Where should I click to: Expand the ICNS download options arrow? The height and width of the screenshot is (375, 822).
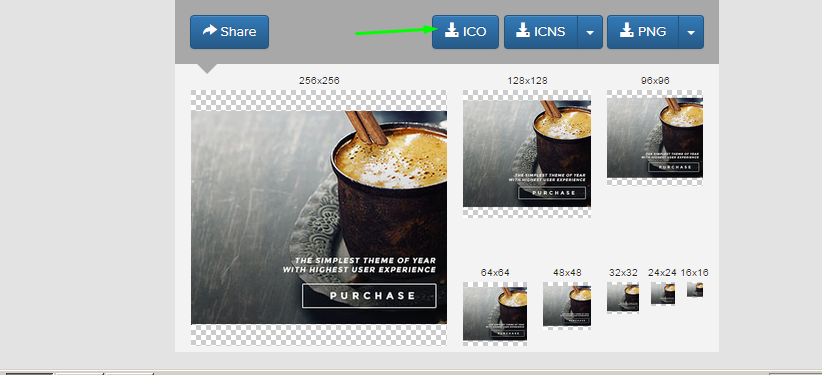tap(590, 32)
